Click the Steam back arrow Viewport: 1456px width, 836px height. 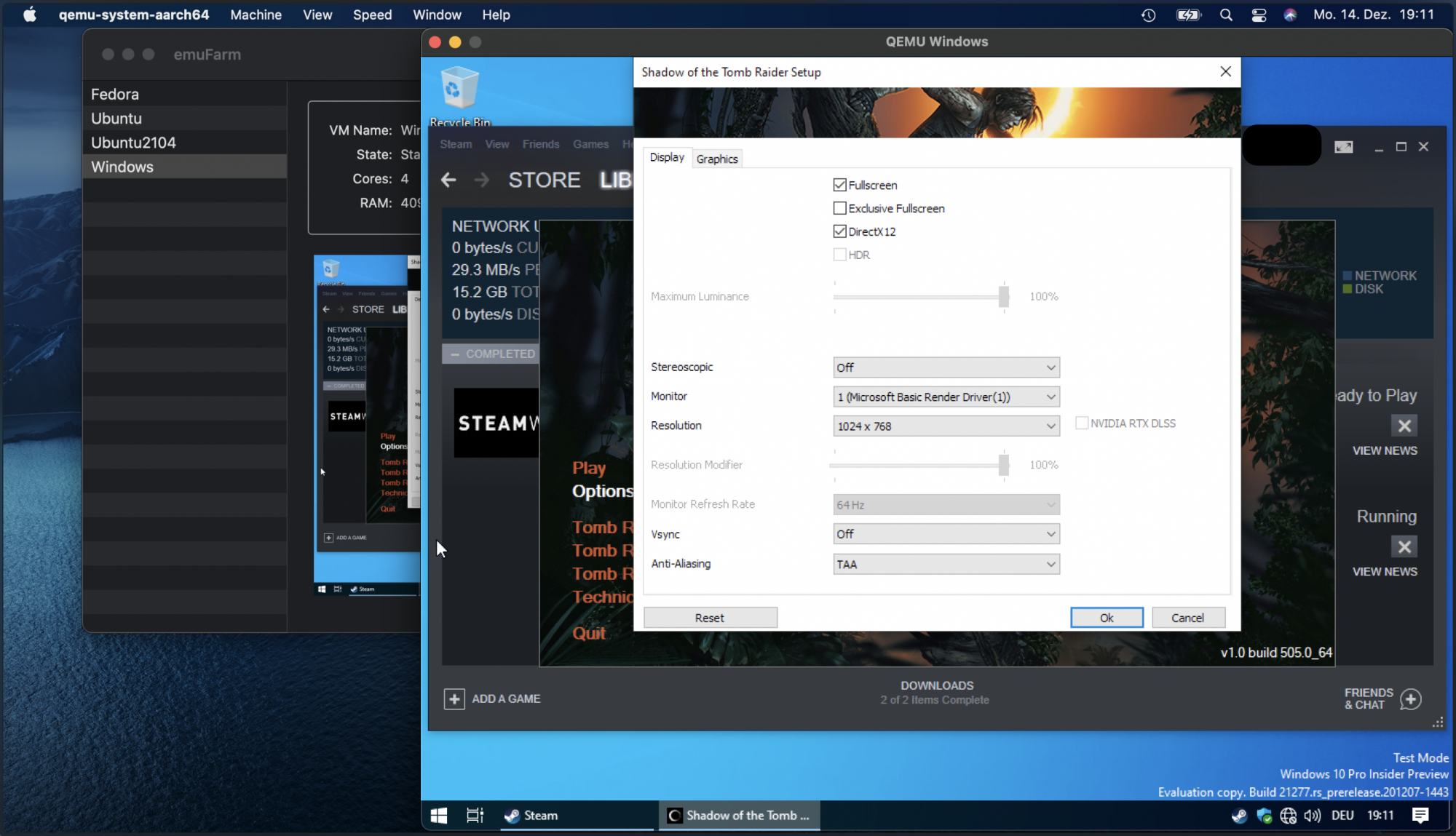coord(448,180)
